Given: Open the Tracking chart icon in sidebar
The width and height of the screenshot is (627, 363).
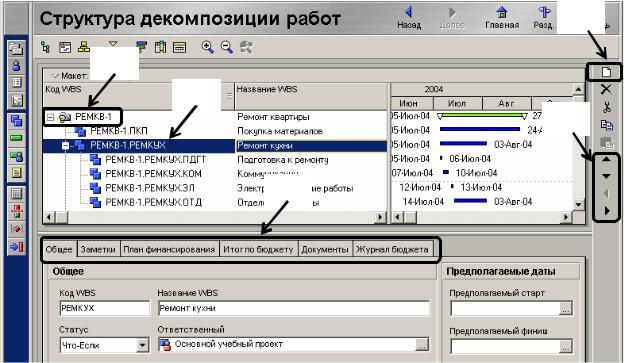Looking at the screenshot, I should coord(16,100).
